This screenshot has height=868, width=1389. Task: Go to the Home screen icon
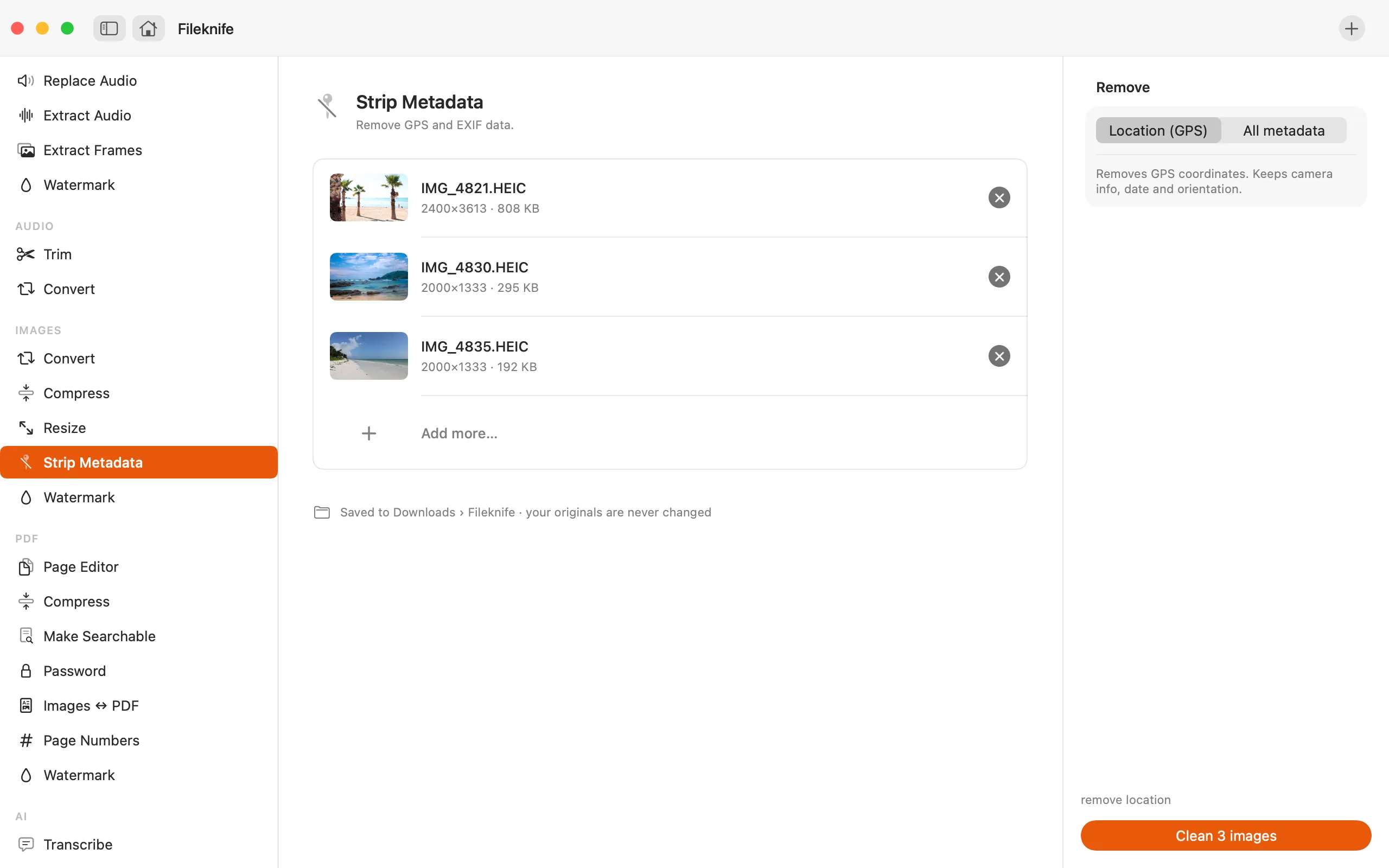tap(148, 28)
